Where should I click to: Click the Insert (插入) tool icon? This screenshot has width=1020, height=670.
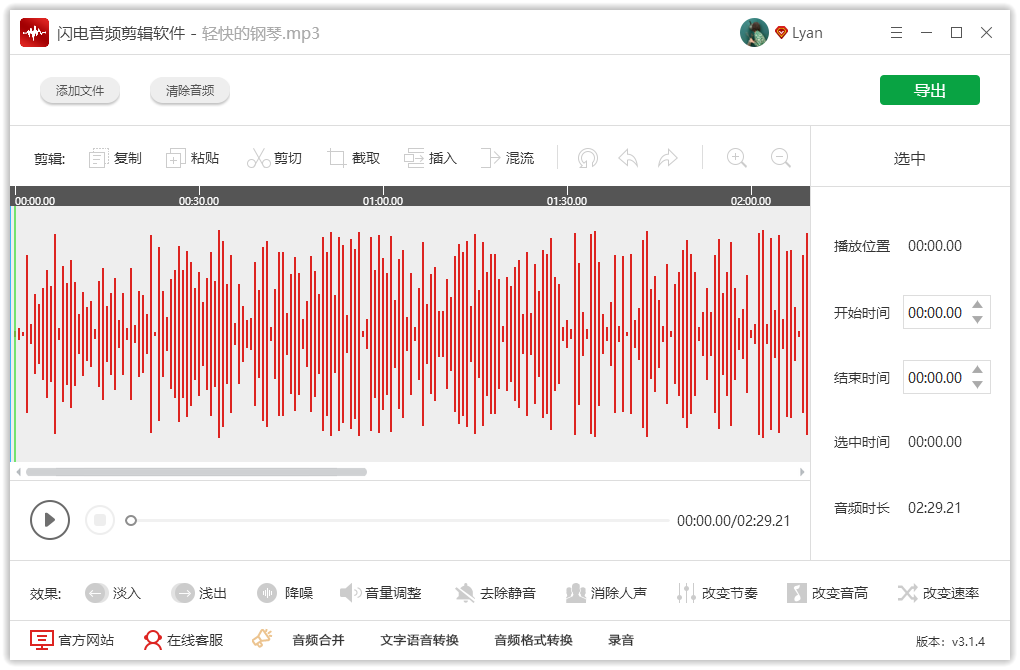pos(414,158)
